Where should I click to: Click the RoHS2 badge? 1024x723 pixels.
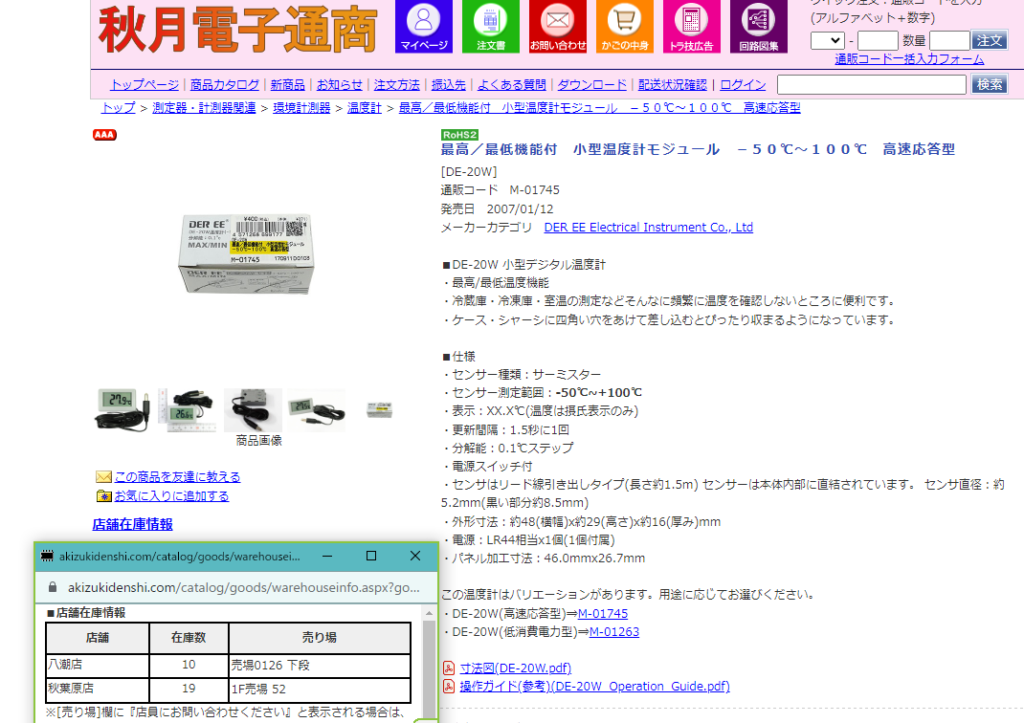pos(460,135)
